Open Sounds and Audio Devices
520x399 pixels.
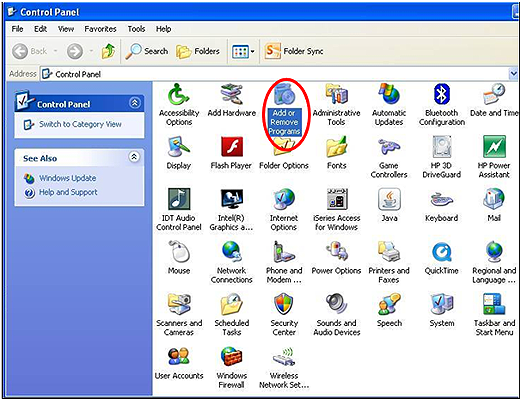tap(337, 315)
